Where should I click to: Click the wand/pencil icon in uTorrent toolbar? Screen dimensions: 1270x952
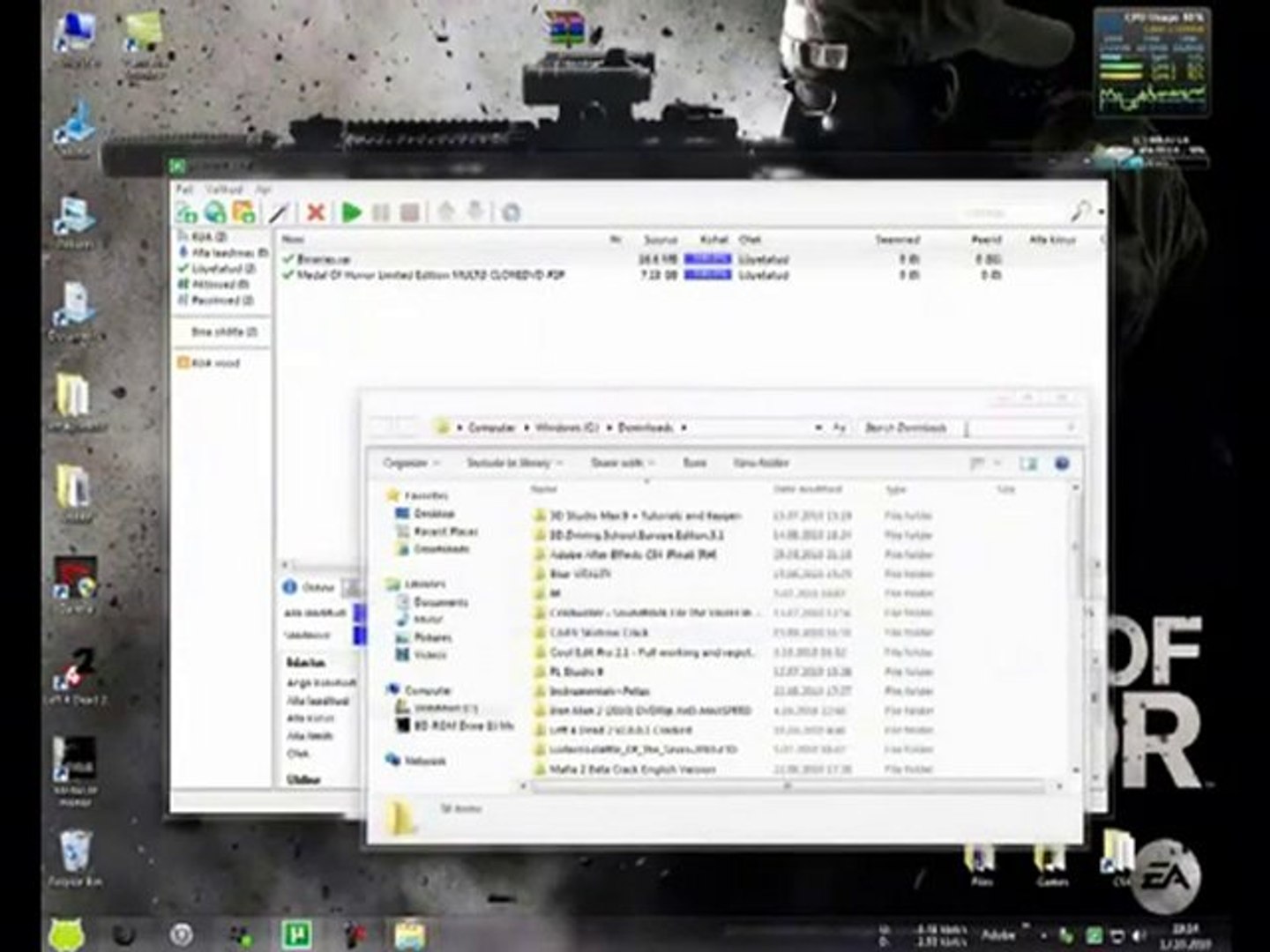click(x=280, y=212)
